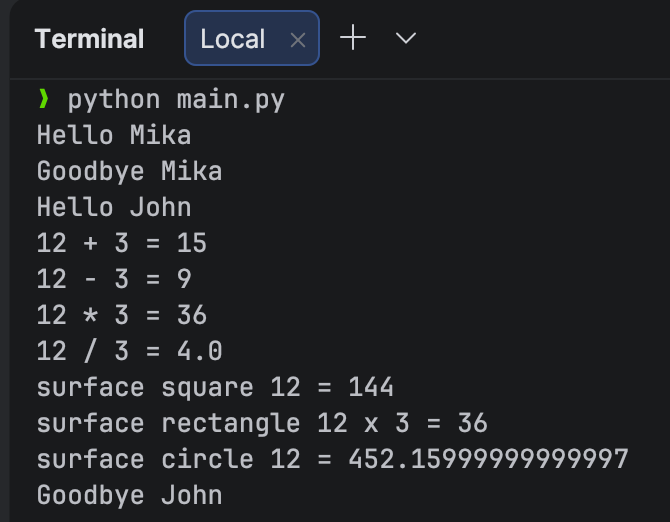Click the words surface circle in output
The height and width of the screenshot is (522, 670).
pyautogui.click(x=144, y=459)
